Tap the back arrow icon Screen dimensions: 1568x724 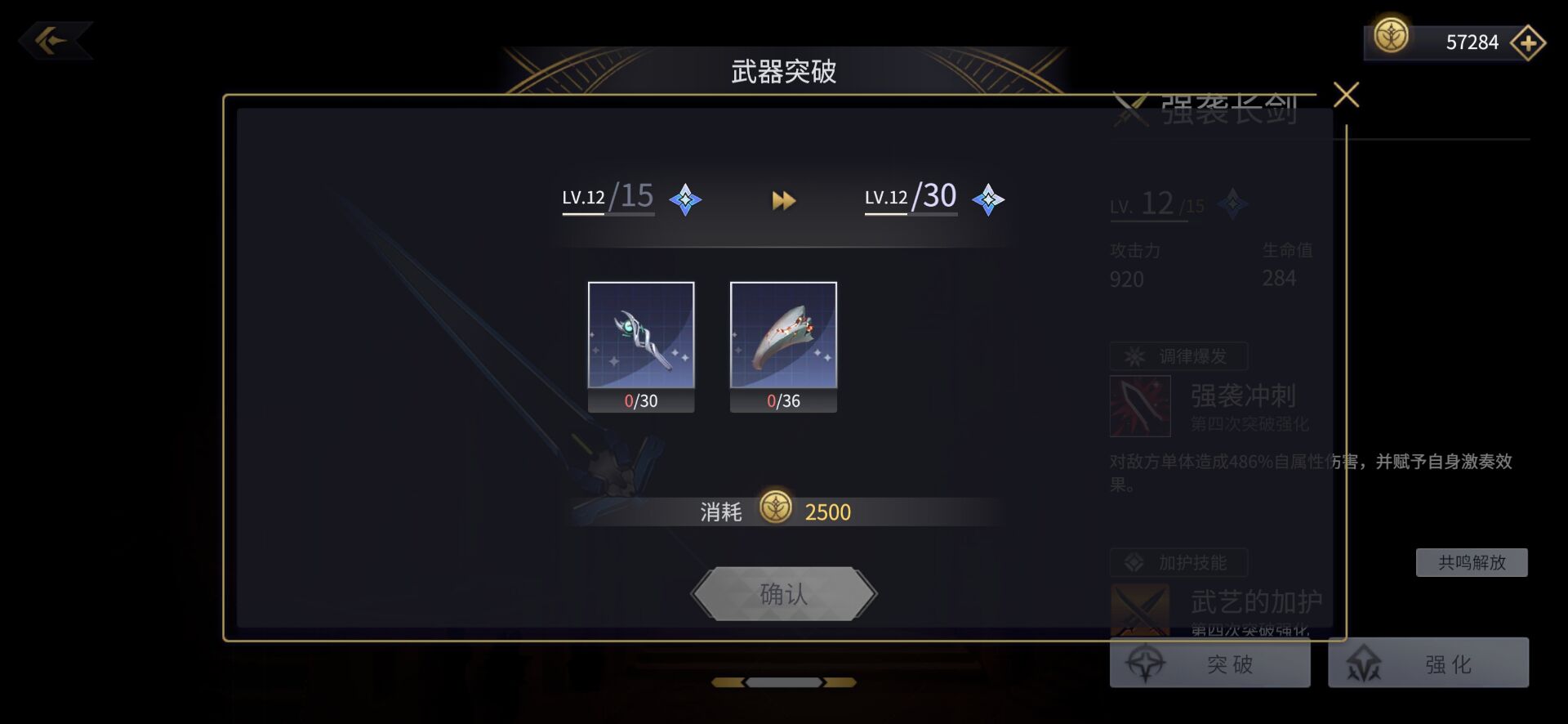click(x=54, y=40)
